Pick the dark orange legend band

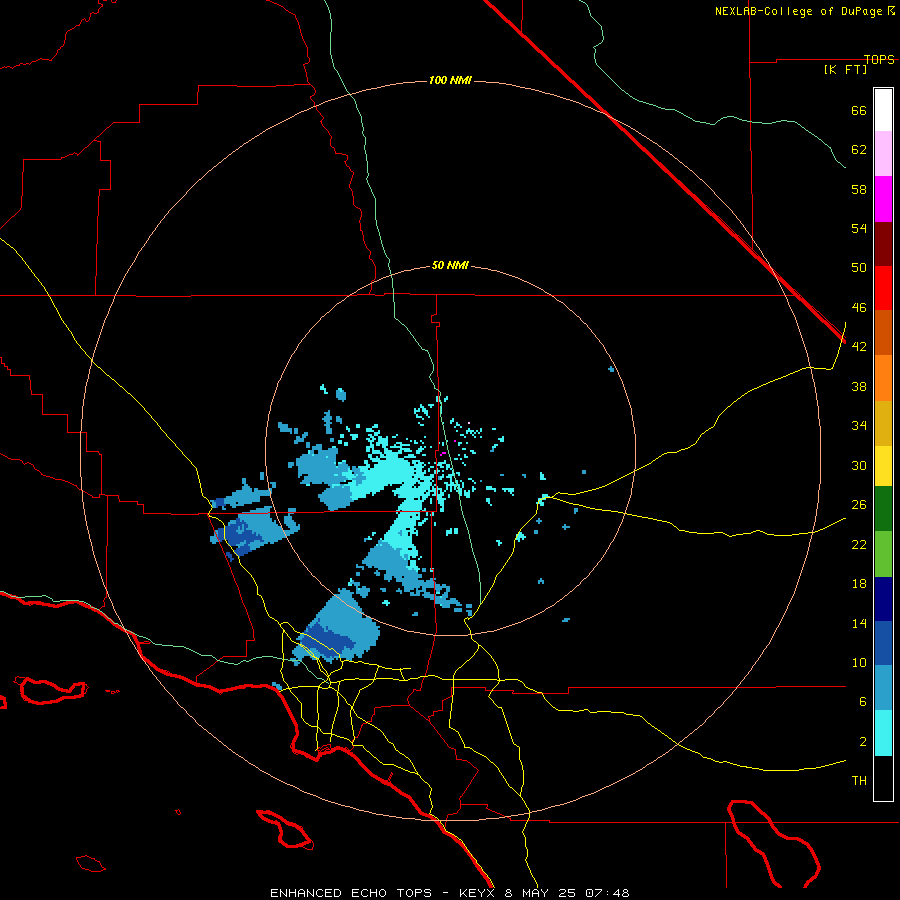883,333
